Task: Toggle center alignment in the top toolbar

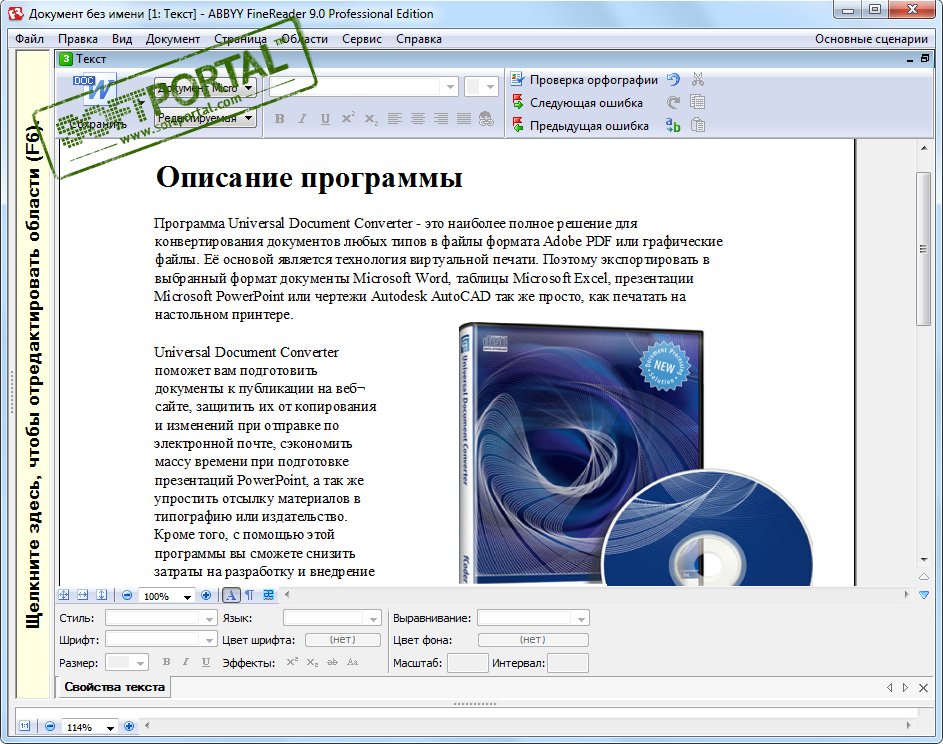Action: [x=417, y=118]
